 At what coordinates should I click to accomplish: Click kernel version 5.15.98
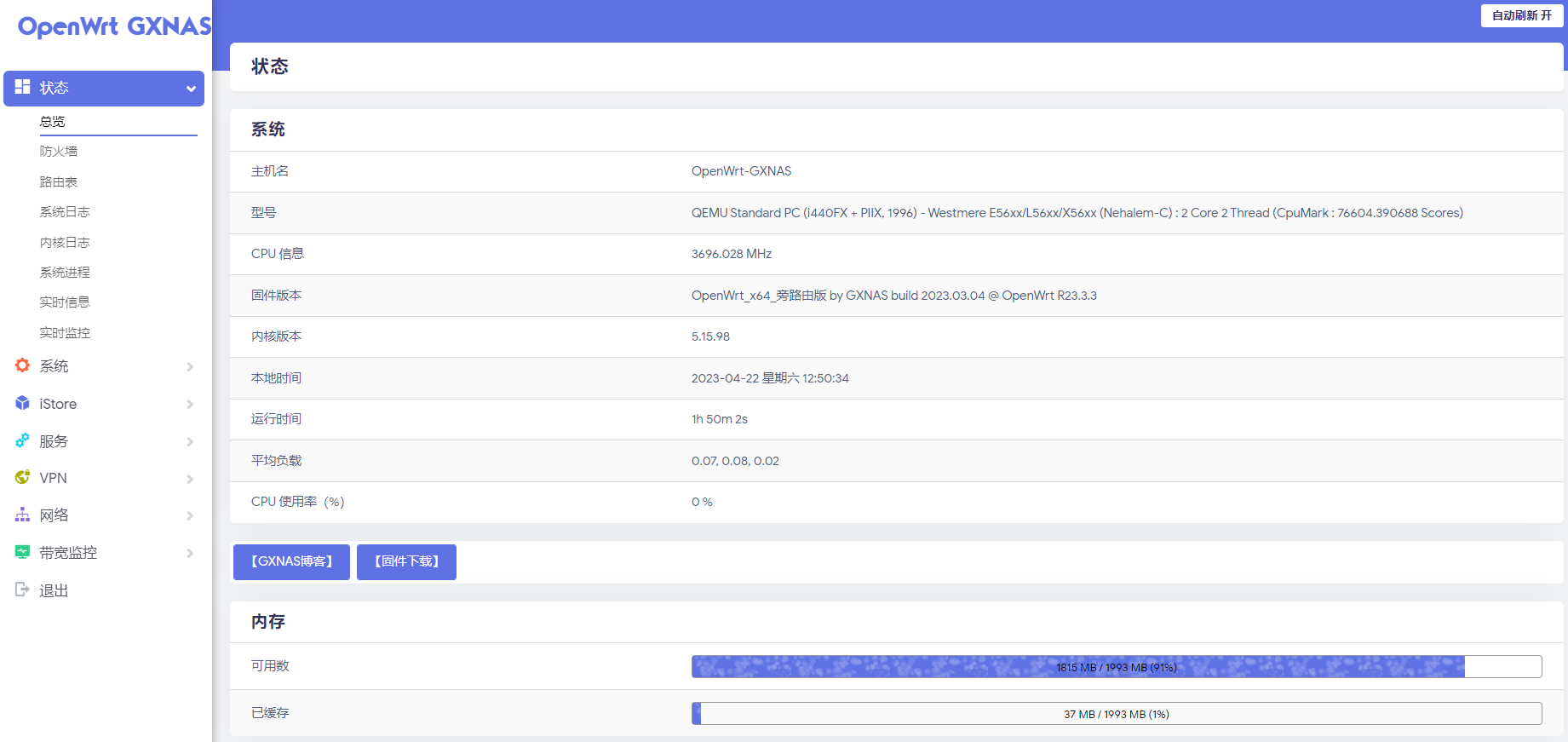coord(710,336)
